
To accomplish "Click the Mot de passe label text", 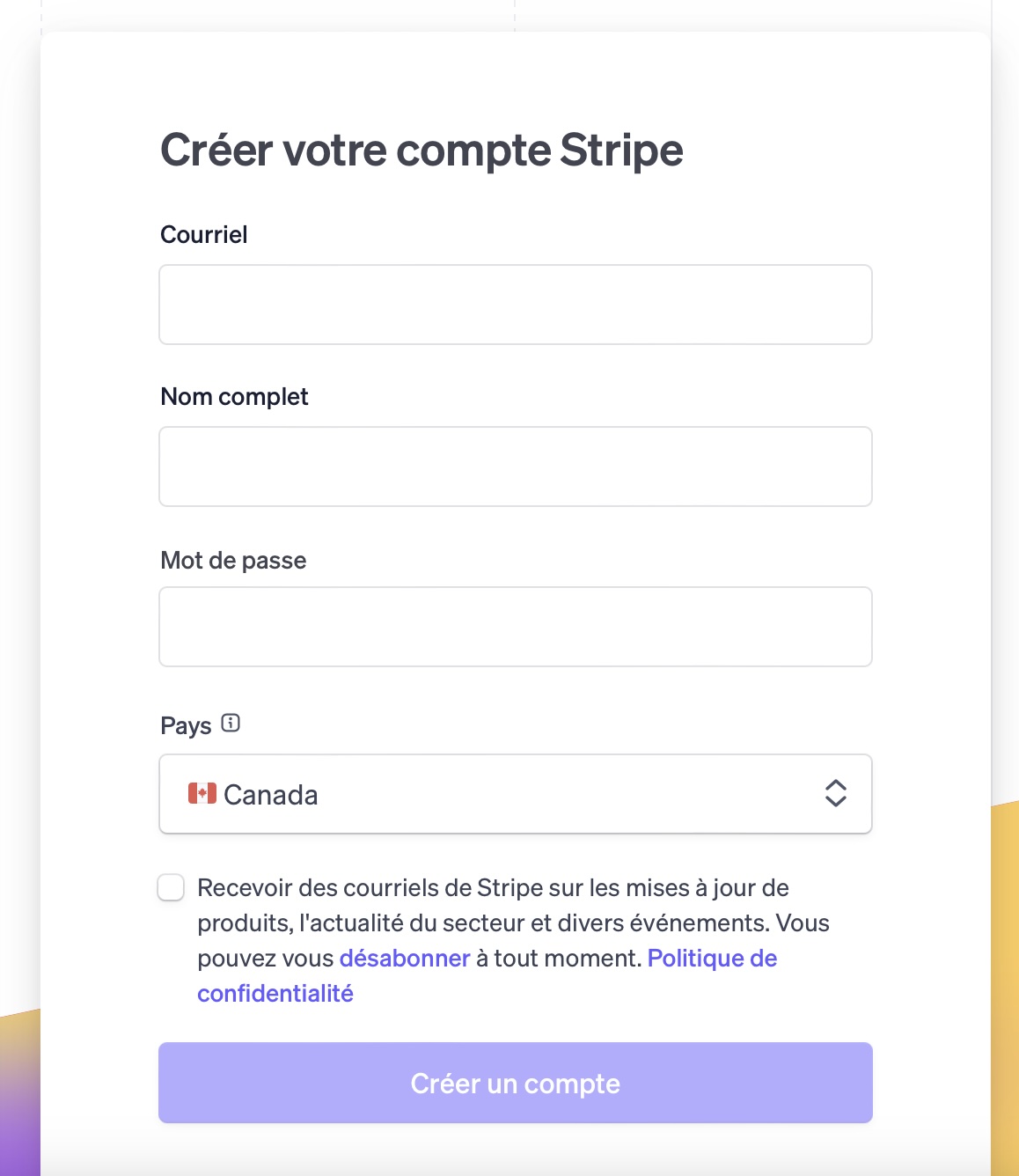I will 232,560.
